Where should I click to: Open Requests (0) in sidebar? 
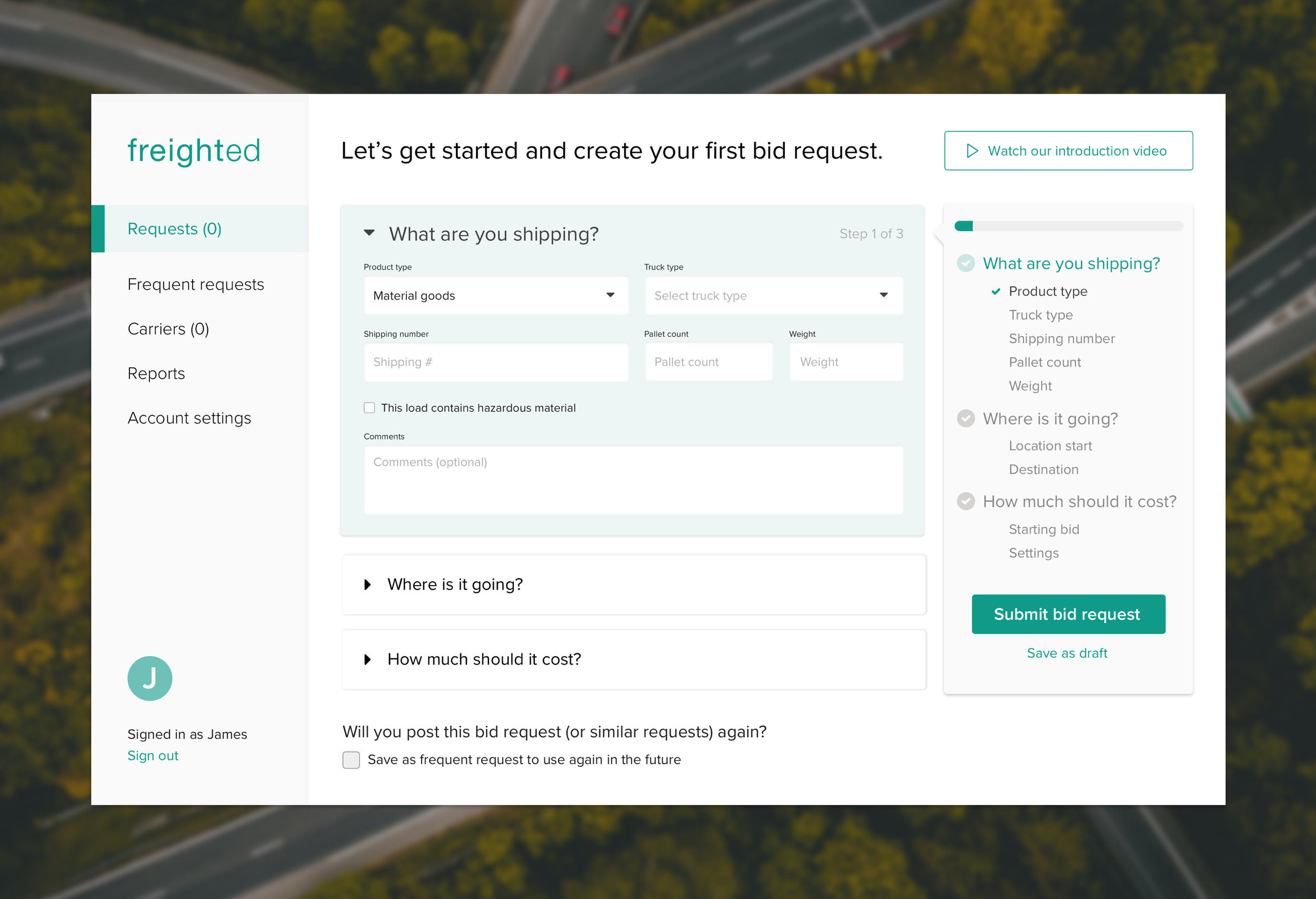(x=200, y=229)
